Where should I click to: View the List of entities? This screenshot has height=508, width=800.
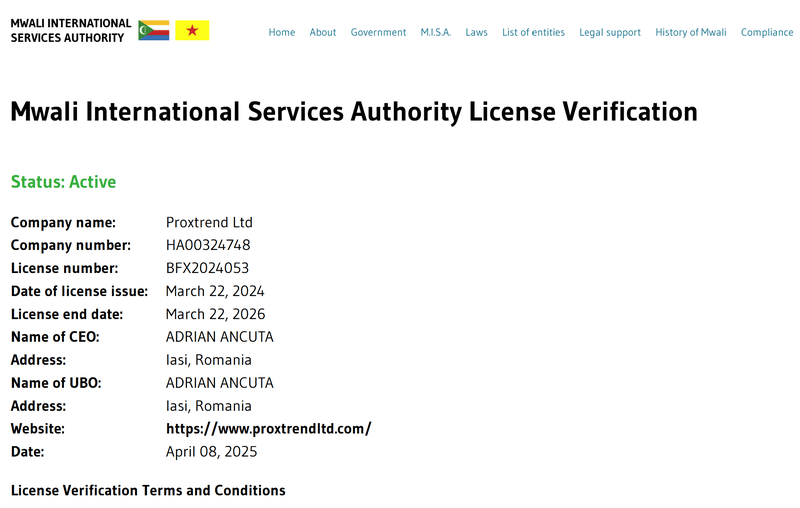point(533,32)
